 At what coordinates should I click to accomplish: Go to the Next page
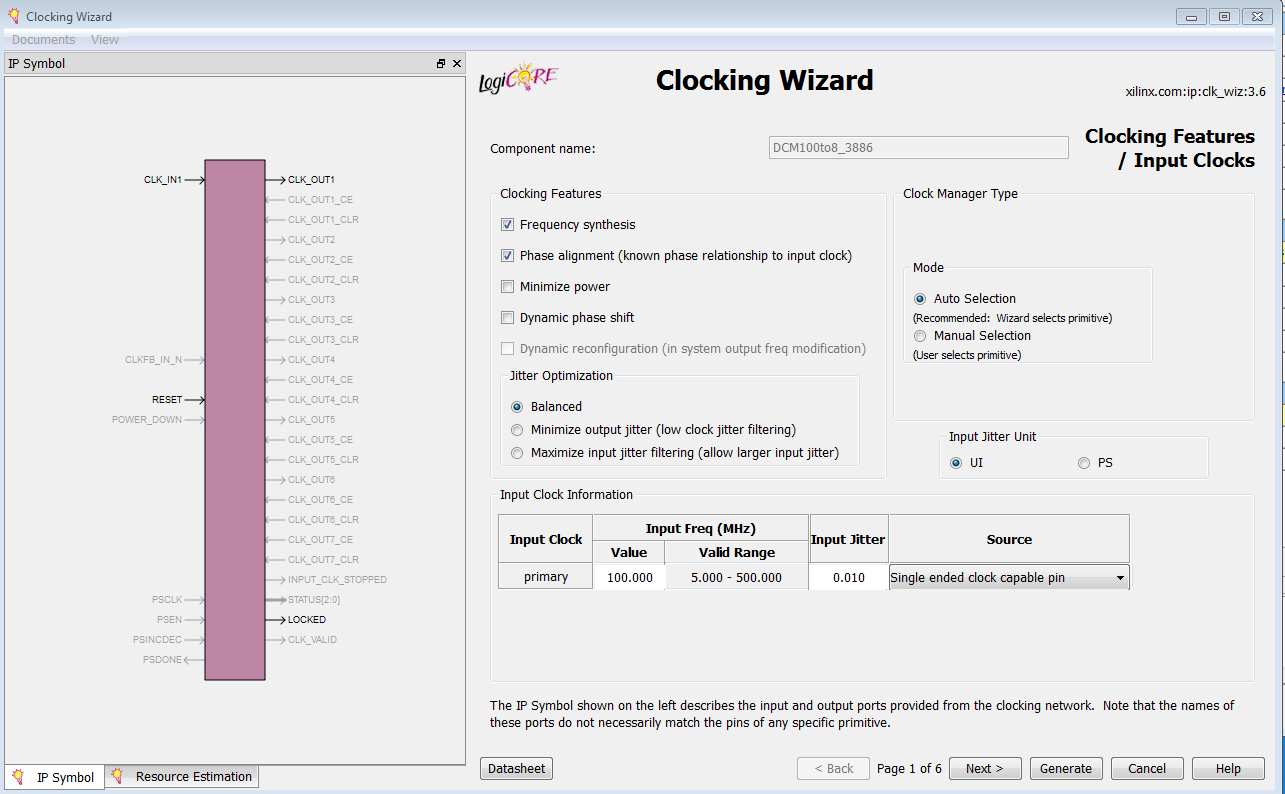[x=984, y=768]
